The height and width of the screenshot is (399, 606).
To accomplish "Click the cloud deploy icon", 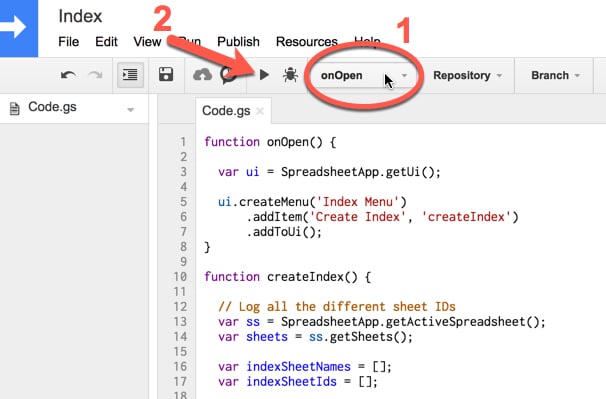I will click(202, 75).
